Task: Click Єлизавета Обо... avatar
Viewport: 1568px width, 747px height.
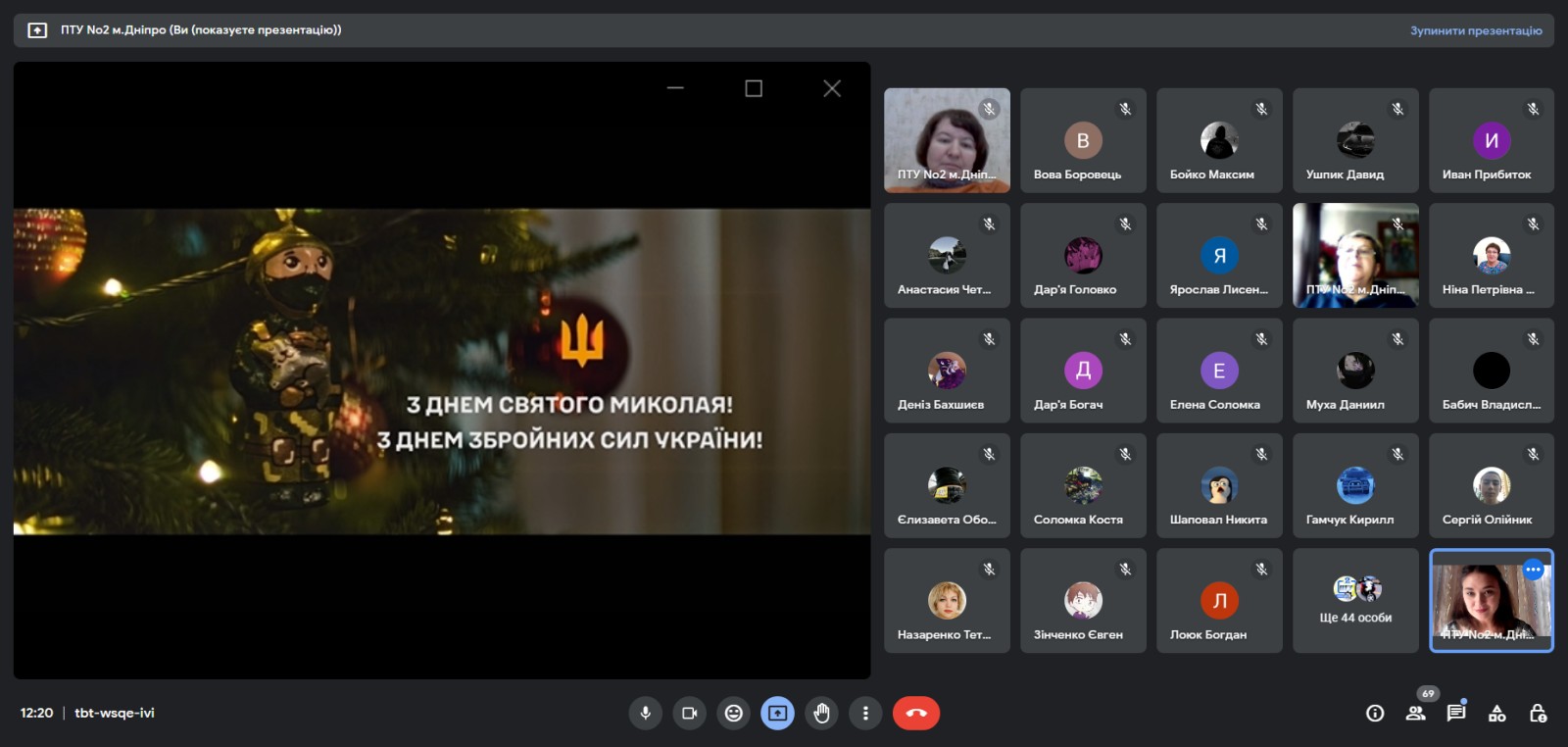Action: tap(947, 485)
